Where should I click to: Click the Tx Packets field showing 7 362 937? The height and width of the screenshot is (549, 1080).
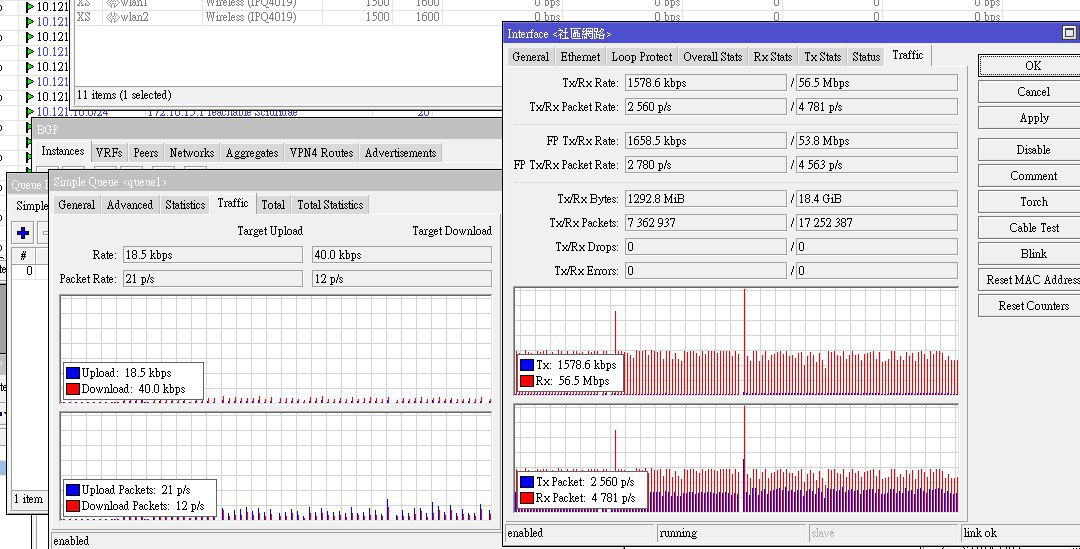(x=705, y=222)
